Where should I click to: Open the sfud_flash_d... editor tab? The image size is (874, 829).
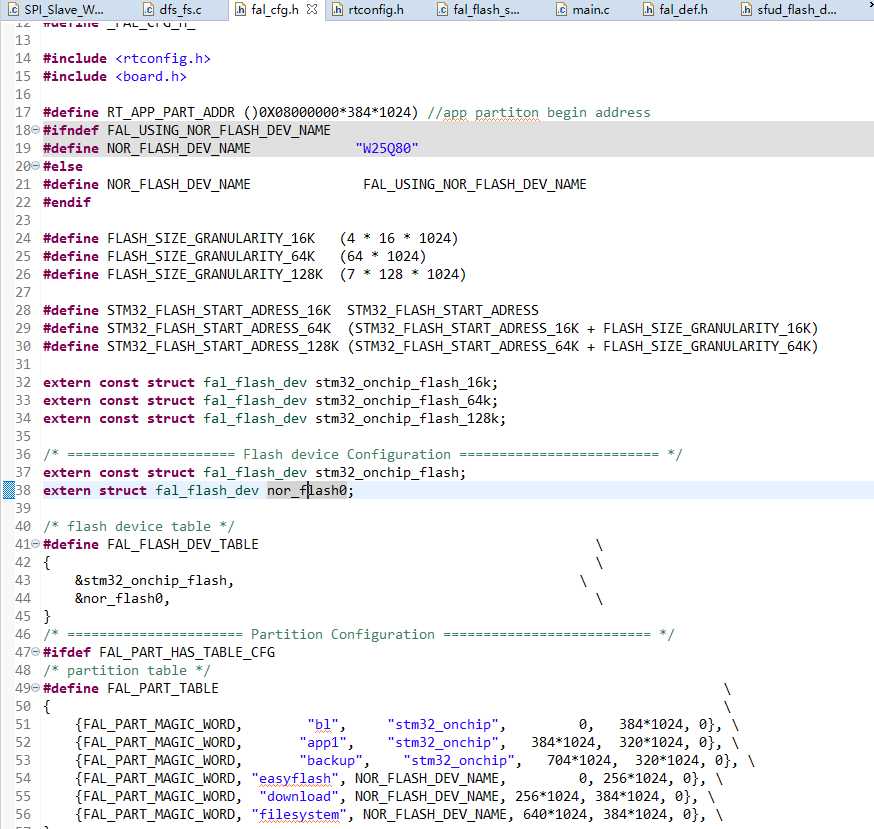click(x=789, y=9)
